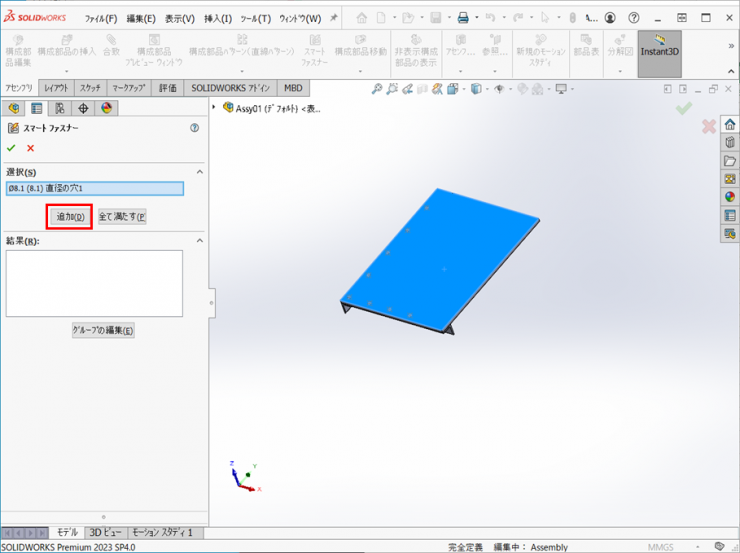The width and height of the screenshot is (740, 553).
Task: Open the DisplayManager color sphere tab
Action: (105, 108)
